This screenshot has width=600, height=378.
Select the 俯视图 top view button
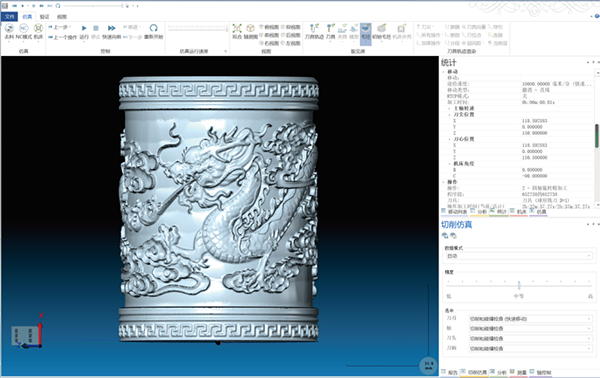pyautogui.click(x=269, y=27)
